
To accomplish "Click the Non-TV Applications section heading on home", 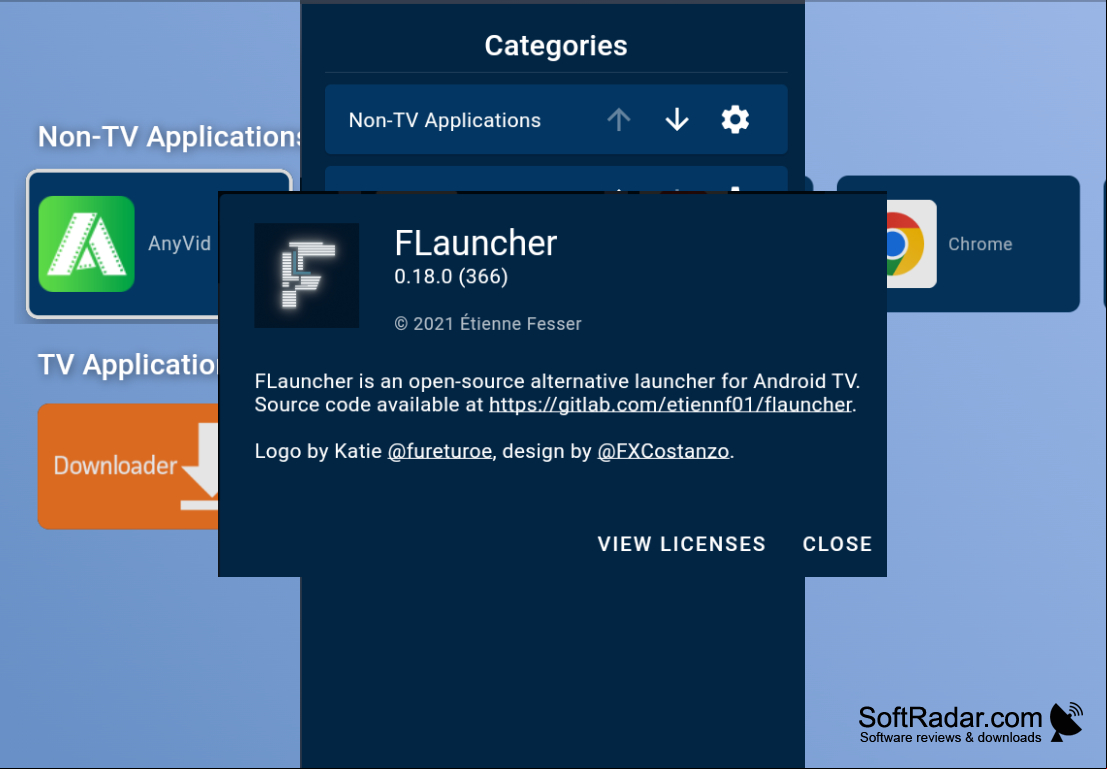I will (x=169, y=137).
